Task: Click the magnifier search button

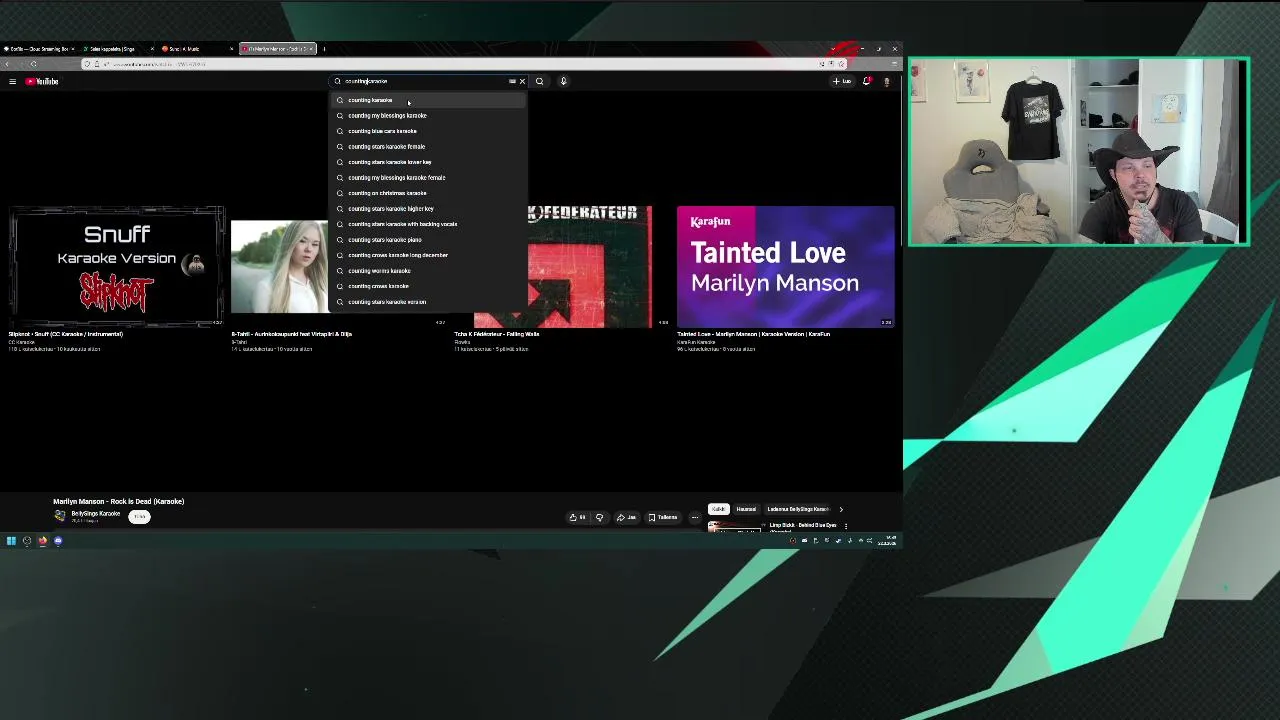Action: (x=539, y=81)
